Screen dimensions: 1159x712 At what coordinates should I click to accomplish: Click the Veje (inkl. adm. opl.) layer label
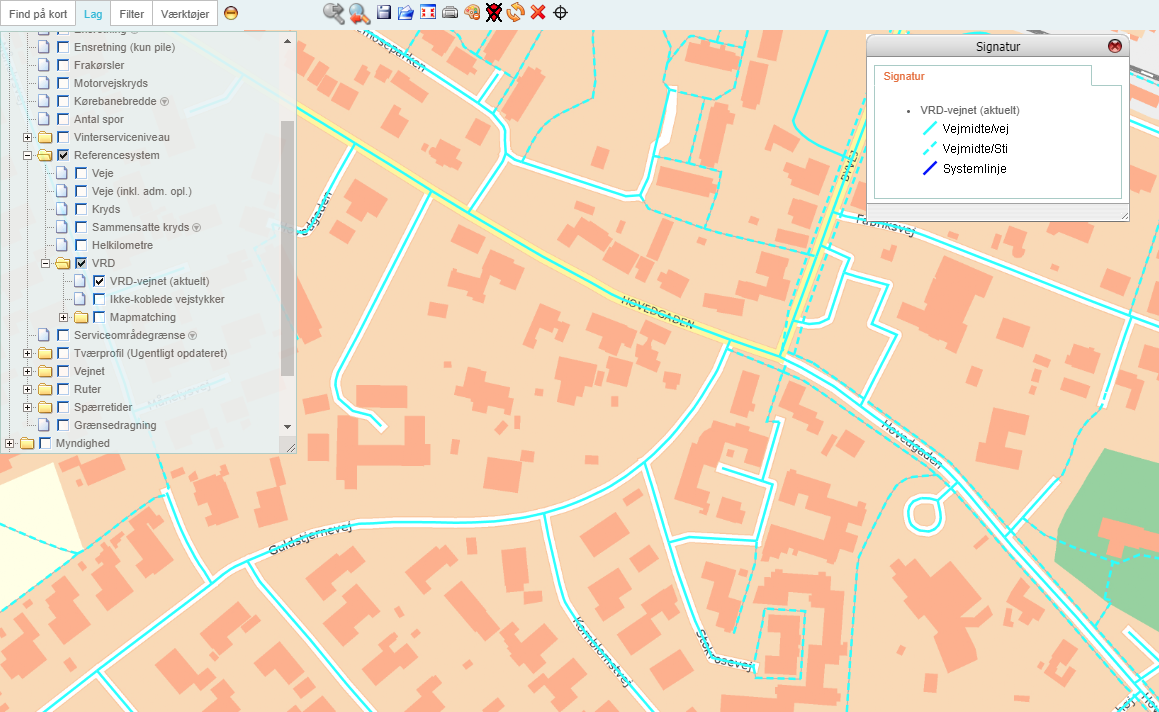(x=142, y=191)
